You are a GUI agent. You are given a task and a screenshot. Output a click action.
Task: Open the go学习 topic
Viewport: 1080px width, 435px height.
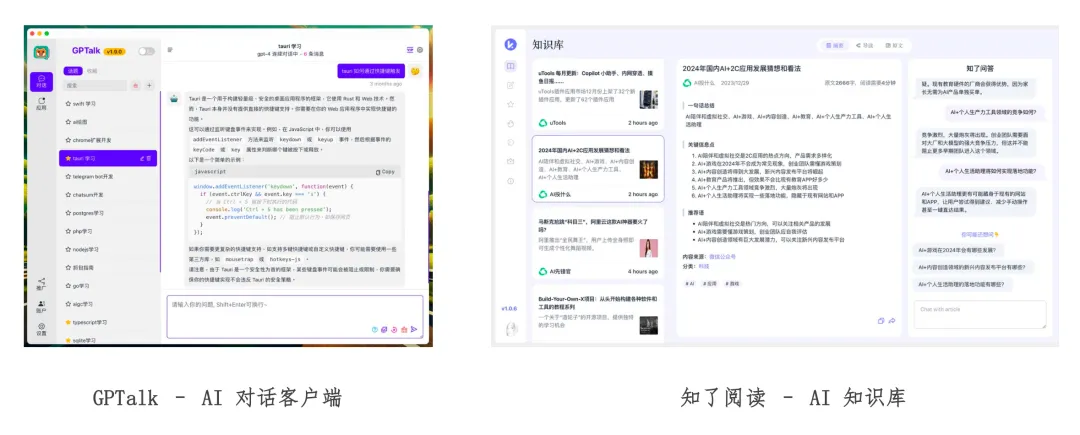(x=108, y=286)
